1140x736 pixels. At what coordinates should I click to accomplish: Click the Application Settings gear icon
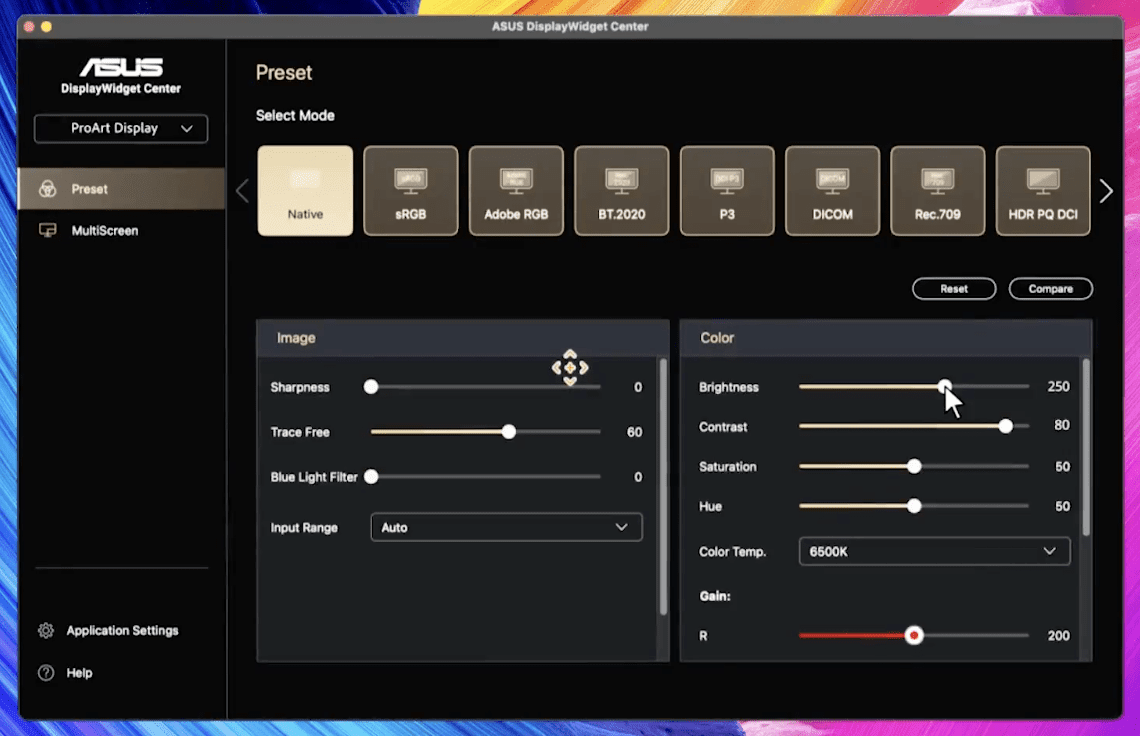point(46,631)
